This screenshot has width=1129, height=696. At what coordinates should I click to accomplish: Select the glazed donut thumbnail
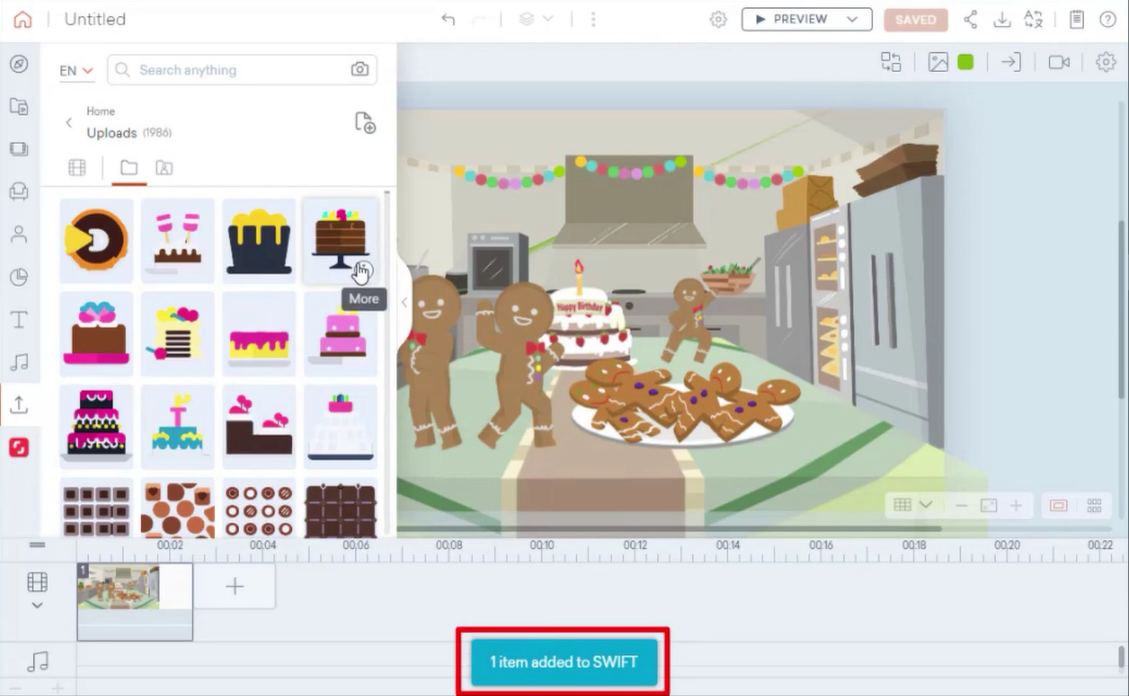point(96,240)
